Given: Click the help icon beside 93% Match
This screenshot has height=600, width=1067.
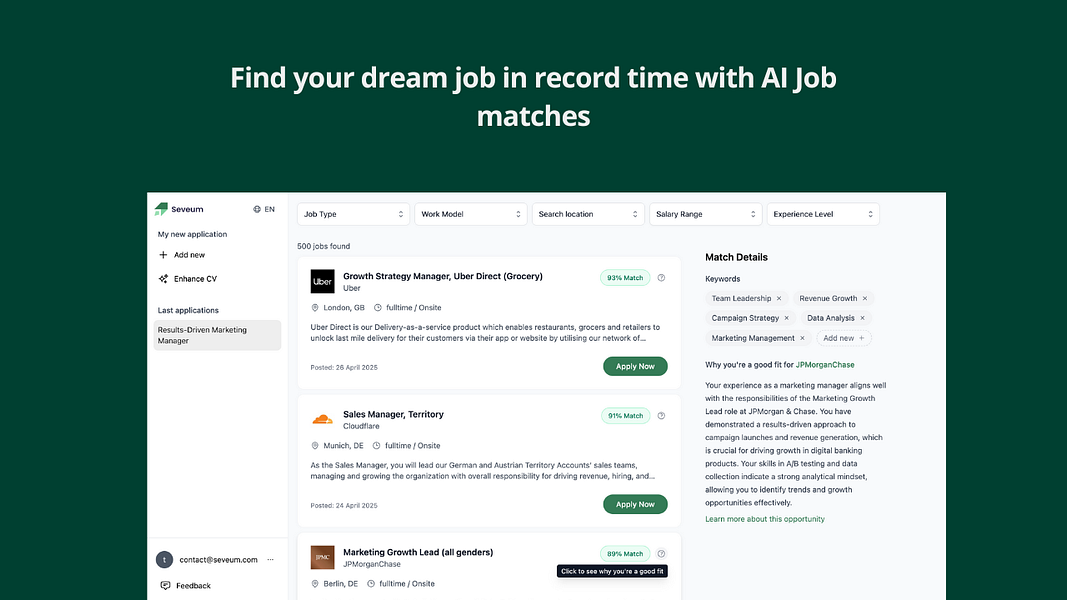Looking at the screenshot, I should (x=661, y=278).
